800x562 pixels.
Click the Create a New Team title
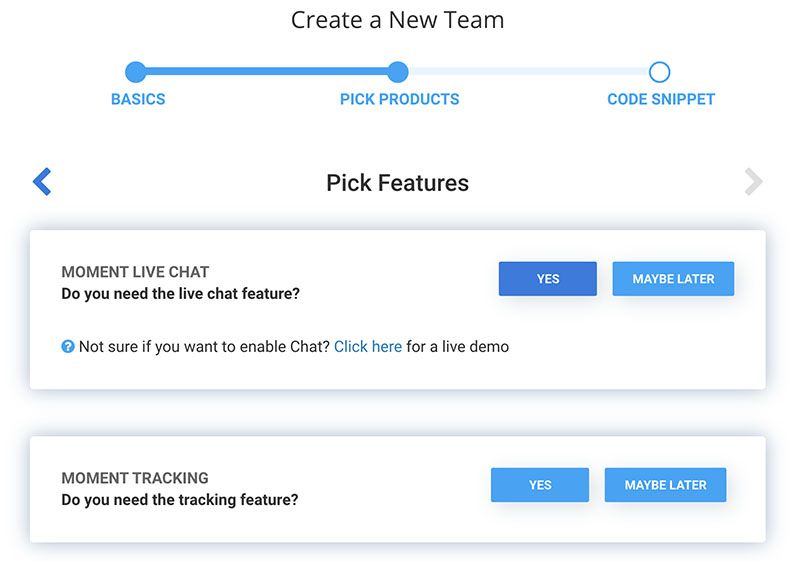(x=398, y=20)
